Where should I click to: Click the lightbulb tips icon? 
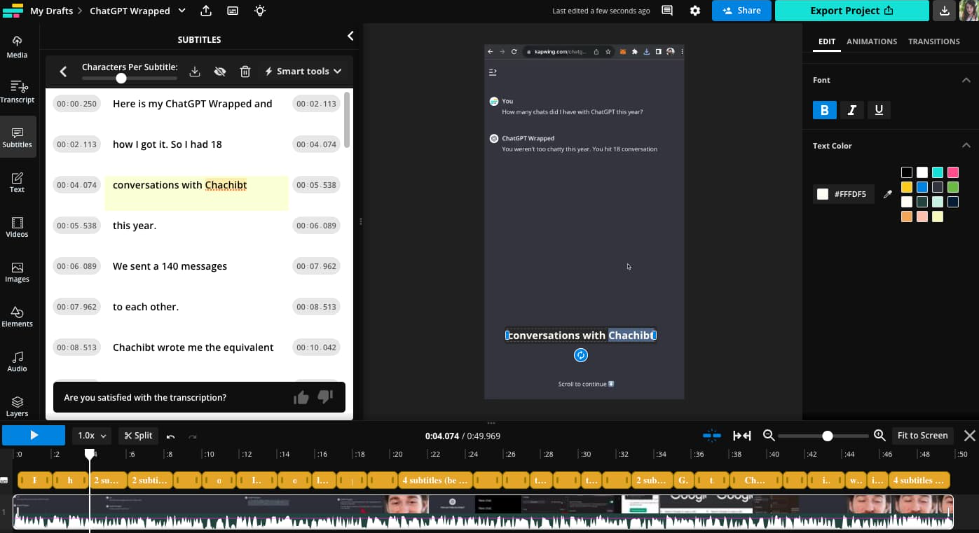tap(260, 11)
